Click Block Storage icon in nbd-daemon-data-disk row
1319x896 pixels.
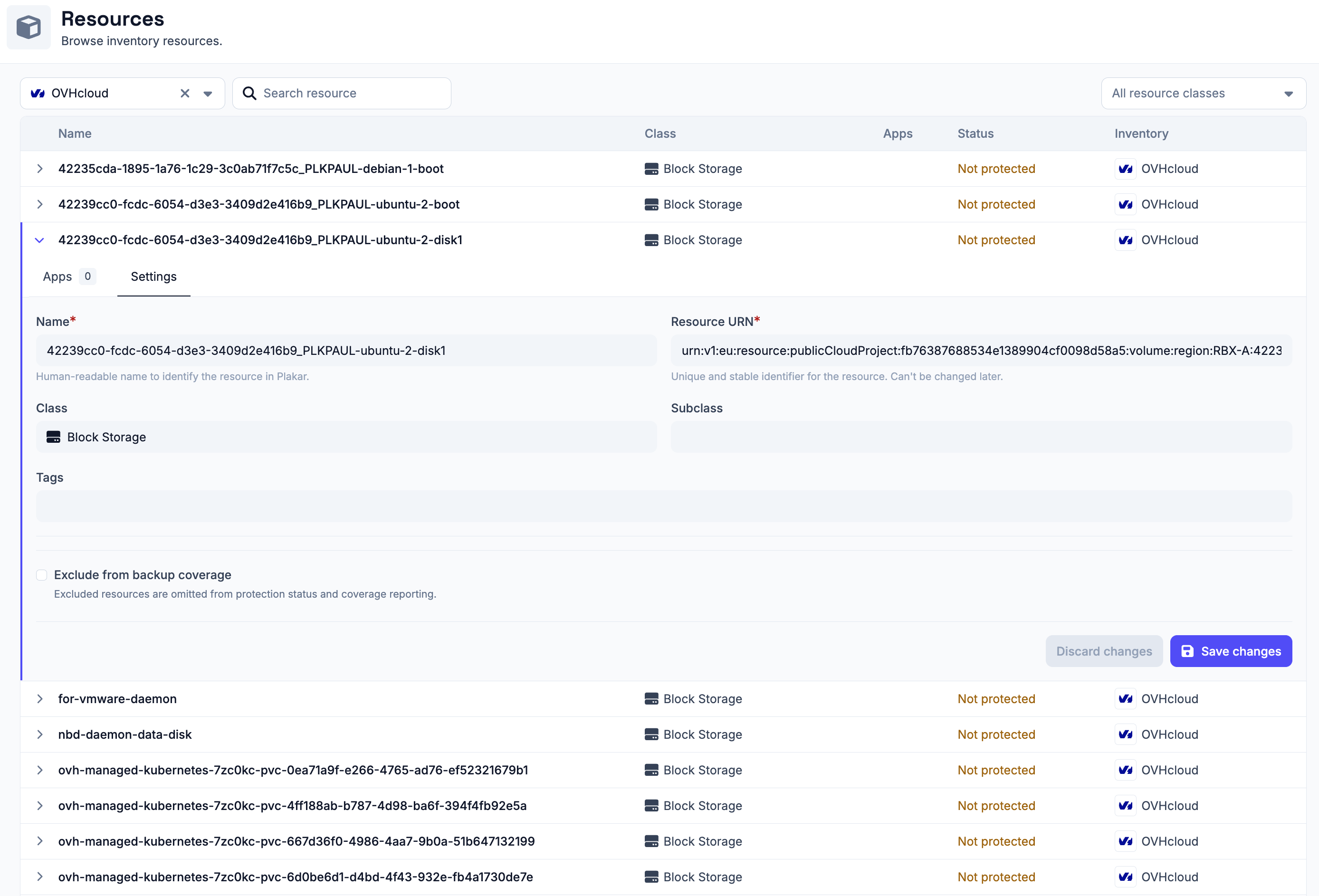point(651,734)
